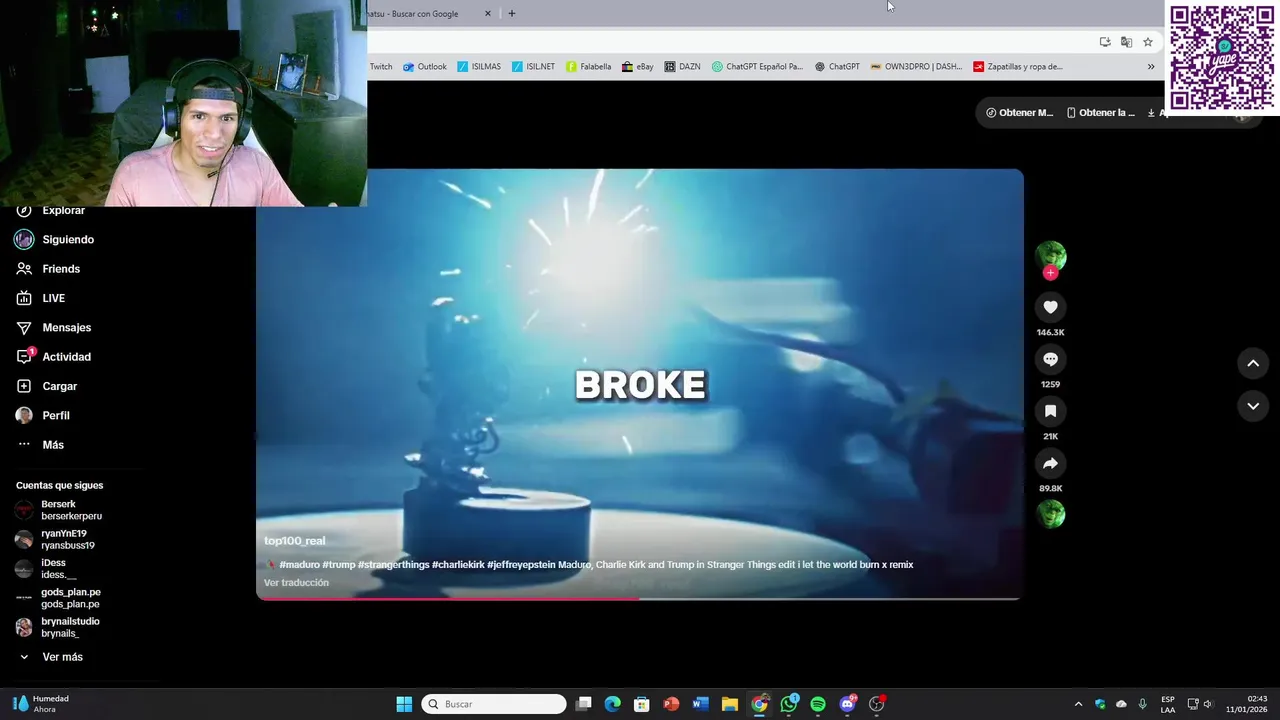Open the Friends section in sidebar
The image size is (1280, 720).
[x=48, y=269]
